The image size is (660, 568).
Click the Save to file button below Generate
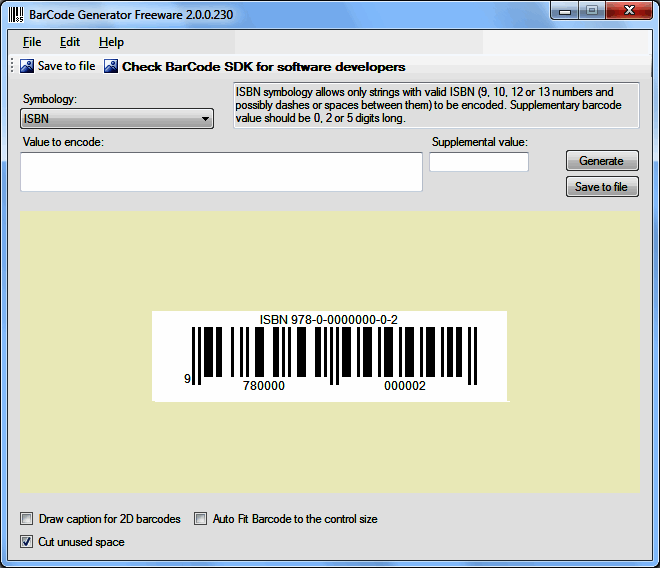[x=602, y=187]
